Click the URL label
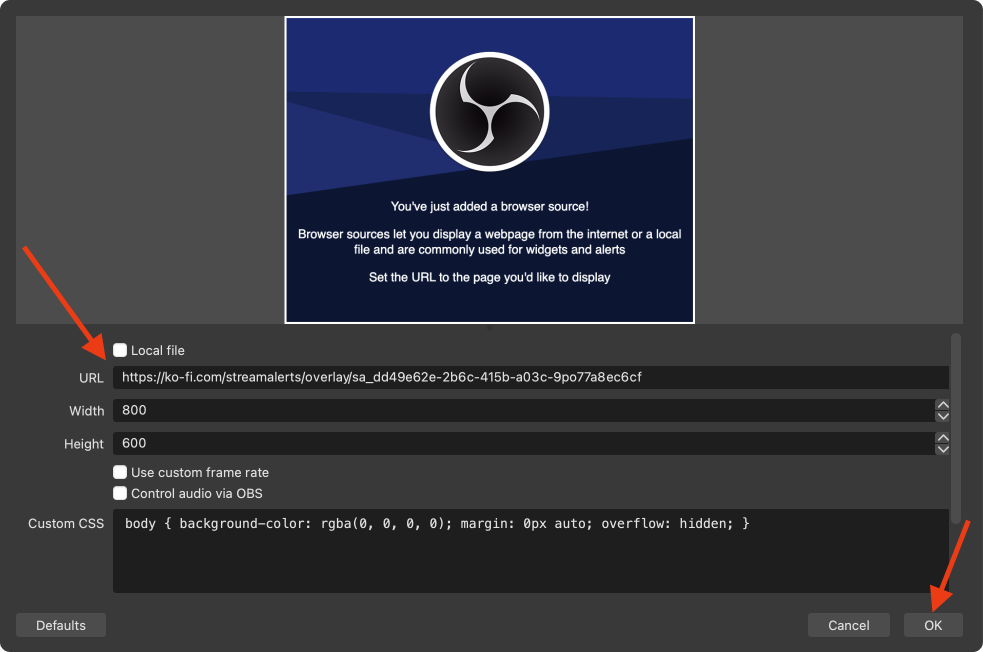Image resolution: width=983 pixels, height=652 pixels. (x=92, y=378)
